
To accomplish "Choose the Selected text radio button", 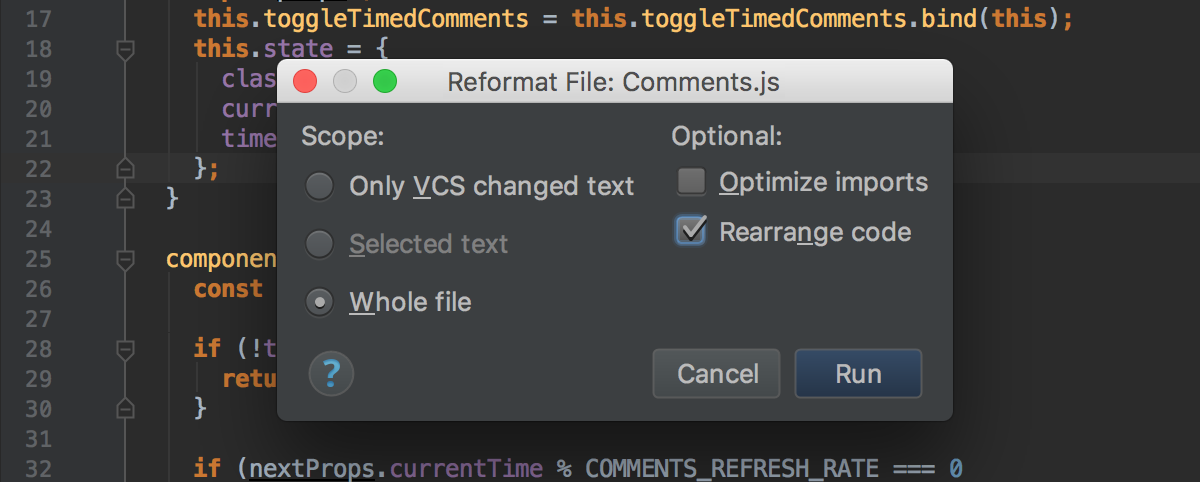I will pyautogui.click(x=320, y=244).
